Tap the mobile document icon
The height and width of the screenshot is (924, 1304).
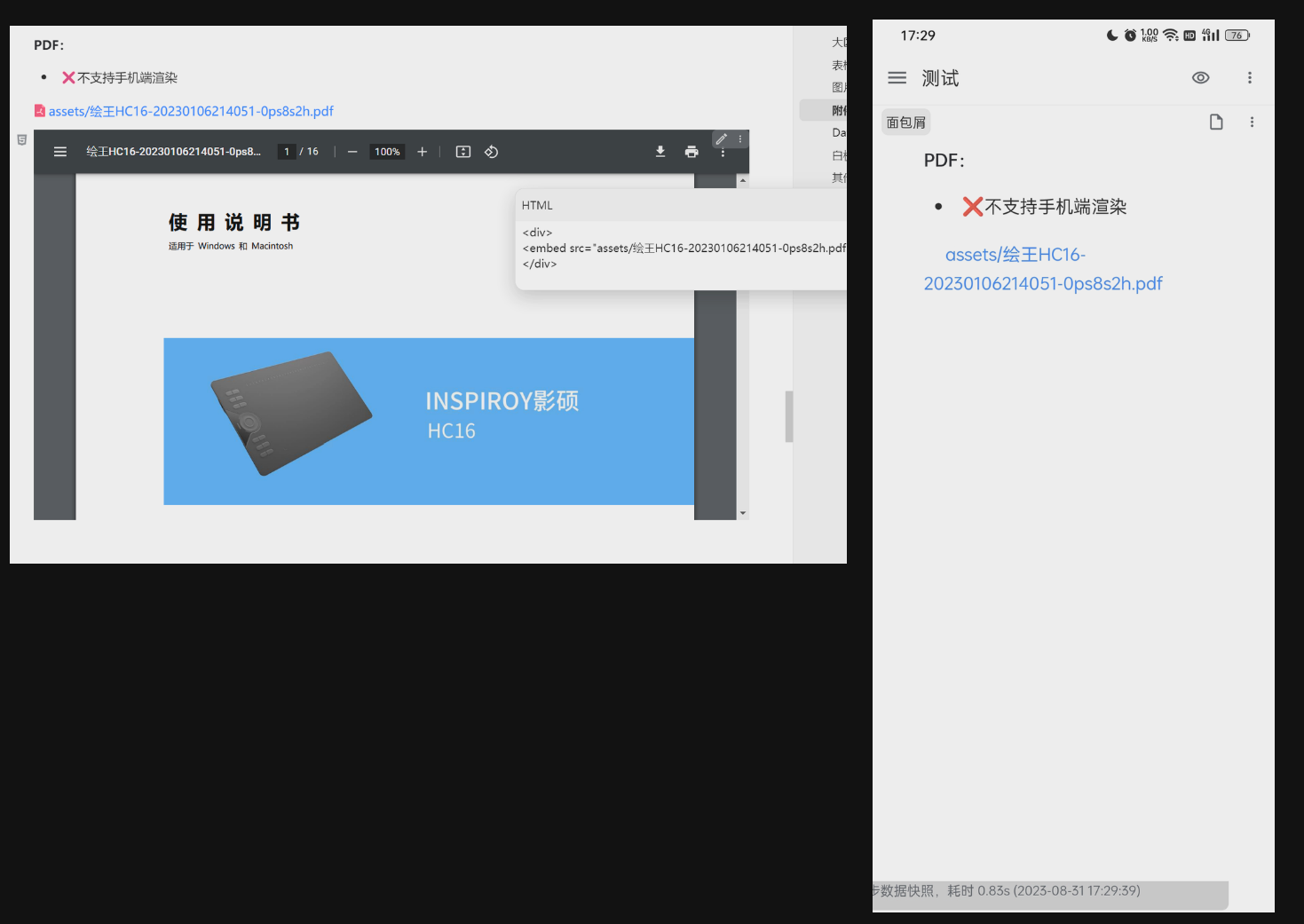click(x=1216, y=122)
